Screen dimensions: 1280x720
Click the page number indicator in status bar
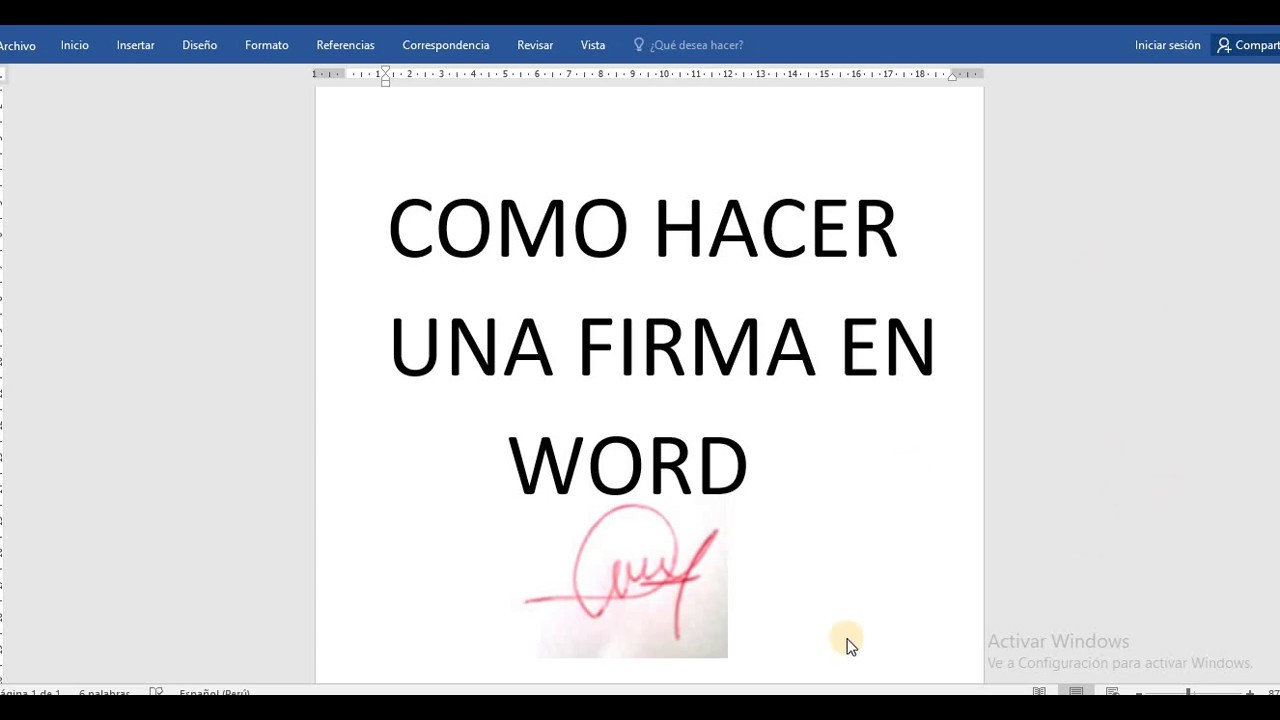(x=31, y=692)
